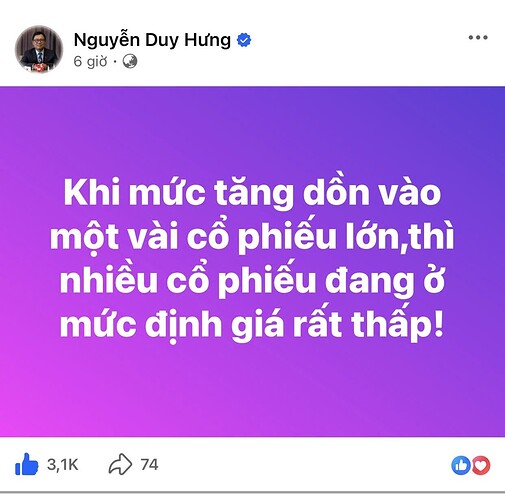Click the blue verified badge

(244, 40)
